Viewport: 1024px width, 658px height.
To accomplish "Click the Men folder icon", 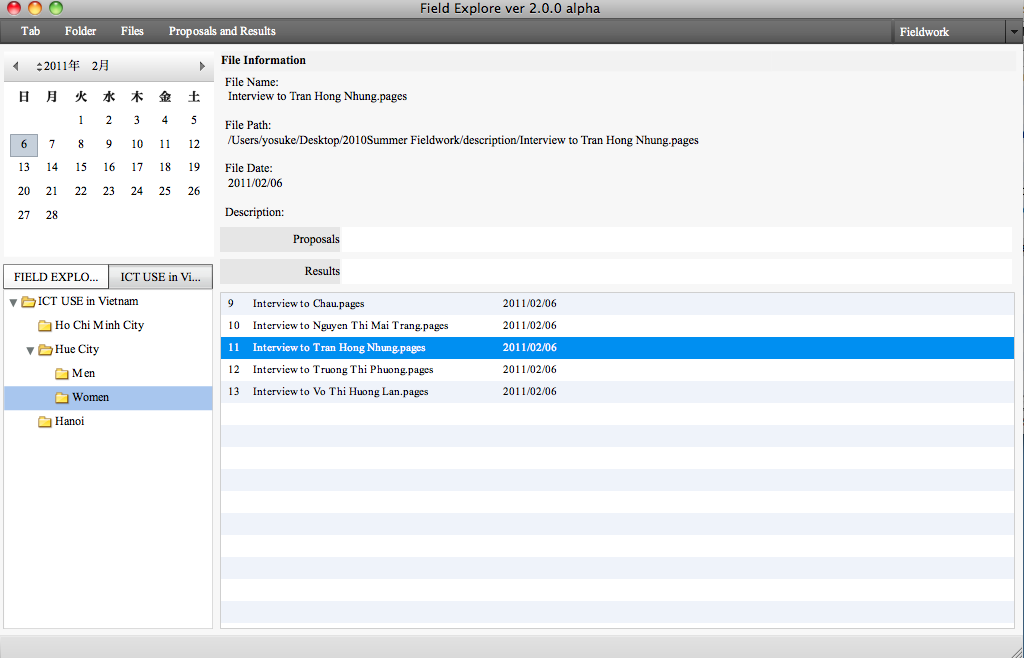I will pyautogui.click(x=62, y=374).
